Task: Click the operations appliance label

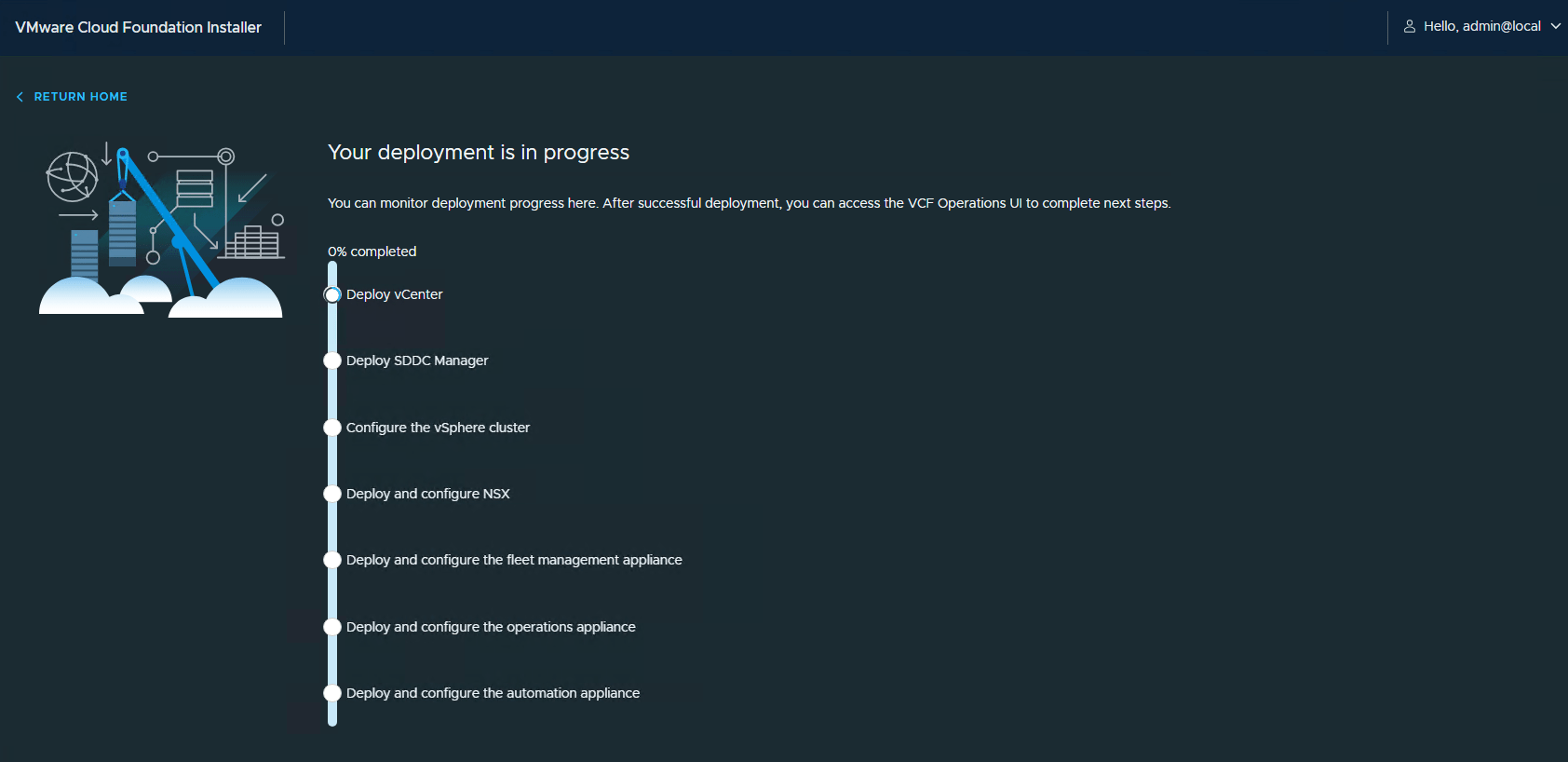Action: click(x=491, y=627)
